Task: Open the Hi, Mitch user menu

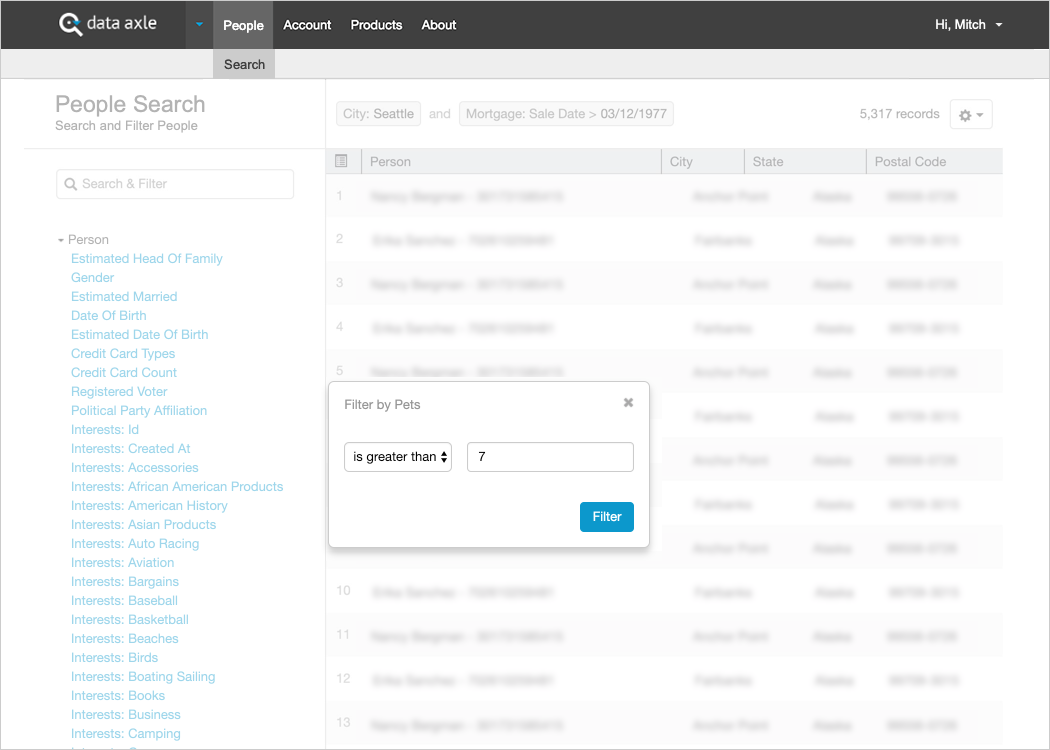Action: pyautogui.click(x=968, y=25)
